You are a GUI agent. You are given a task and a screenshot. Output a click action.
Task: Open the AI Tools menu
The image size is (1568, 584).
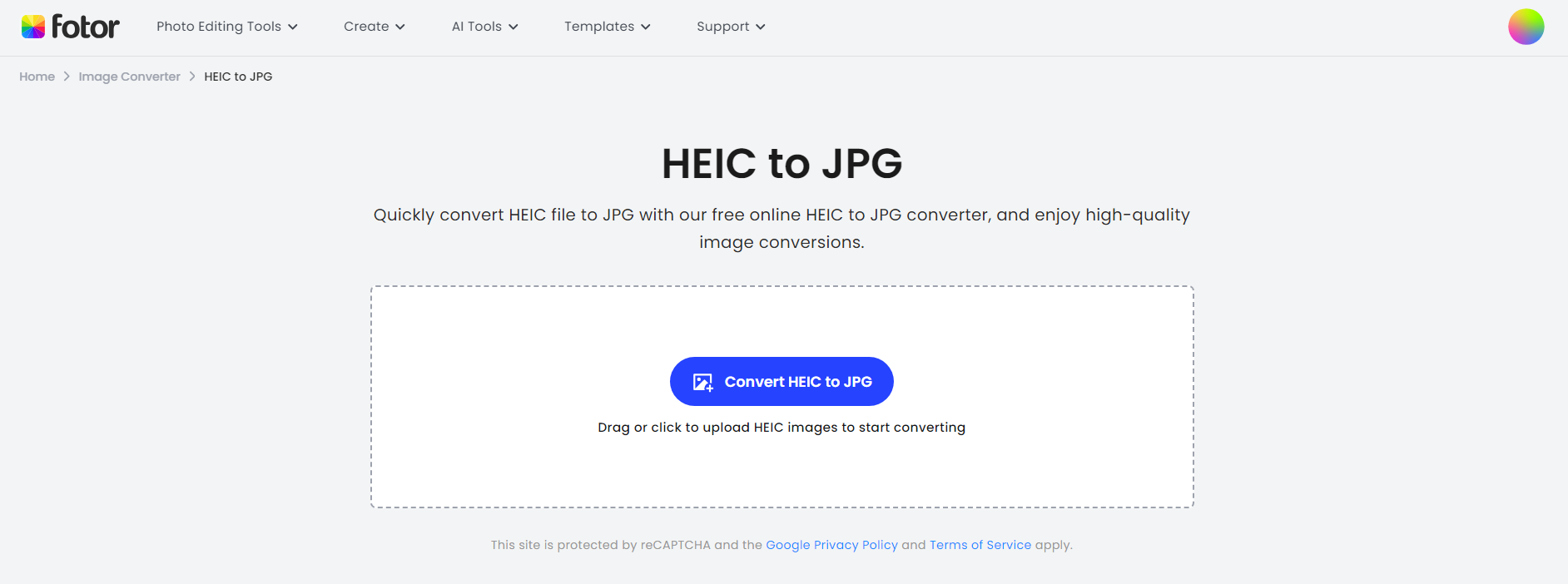pos(485,27)
